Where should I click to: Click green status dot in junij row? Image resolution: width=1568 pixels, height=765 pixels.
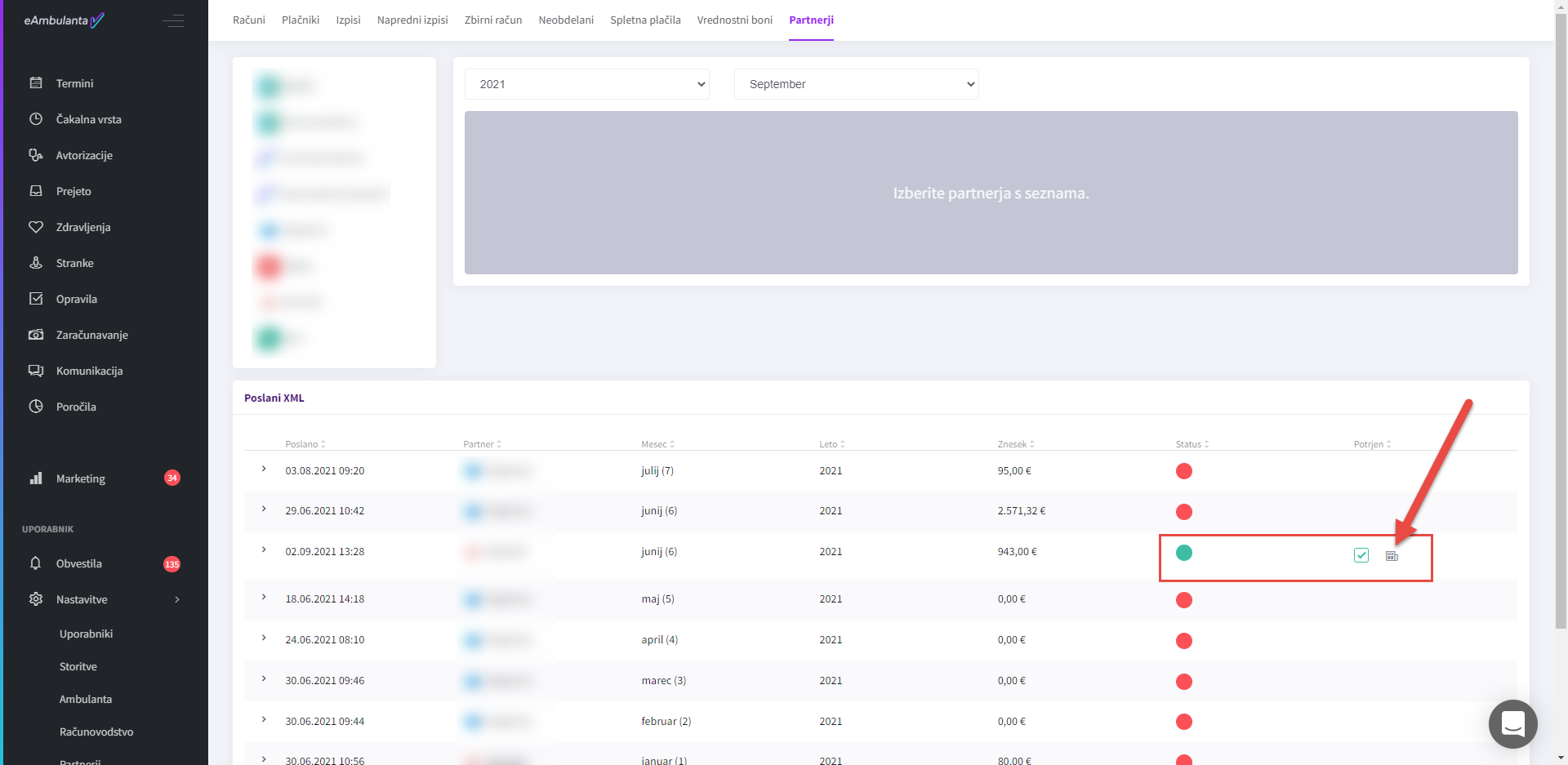point(1183,553)
